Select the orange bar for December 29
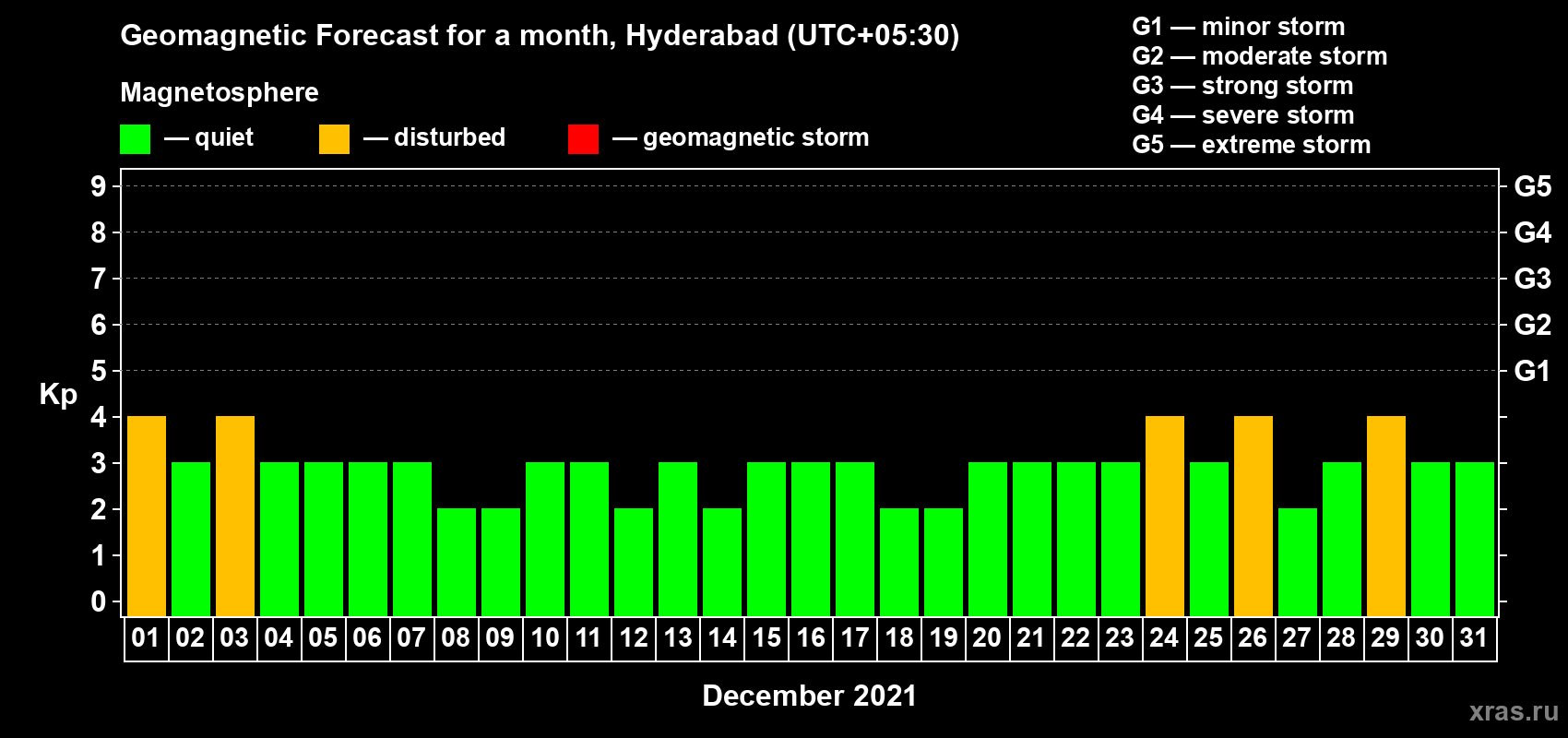The height and width of the screenshot is (738, 1568). 1386,516
